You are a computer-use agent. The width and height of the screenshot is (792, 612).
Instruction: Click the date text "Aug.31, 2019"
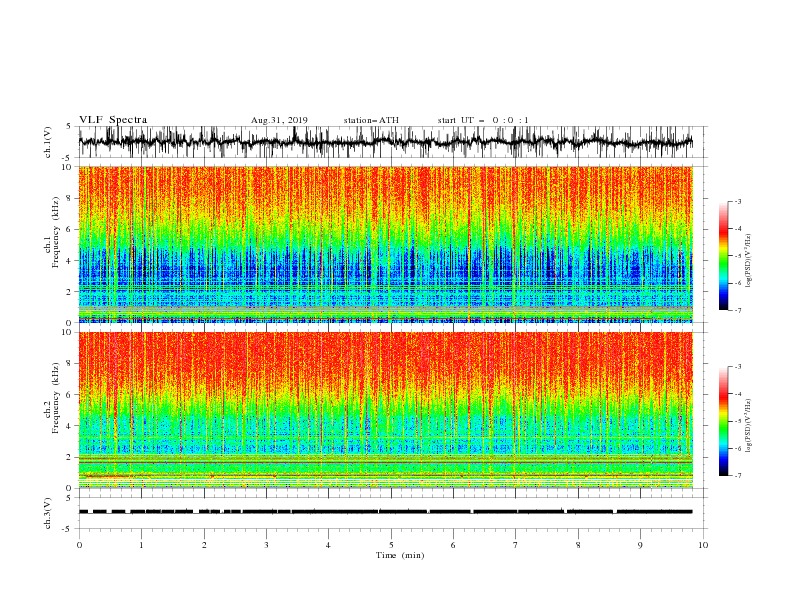click(x=279, y=120)
